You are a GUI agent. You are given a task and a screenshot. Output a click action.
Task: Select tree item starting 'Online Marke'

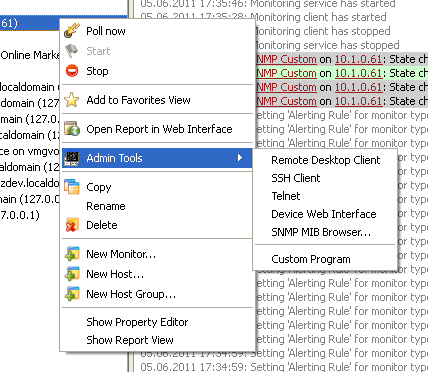30,55
